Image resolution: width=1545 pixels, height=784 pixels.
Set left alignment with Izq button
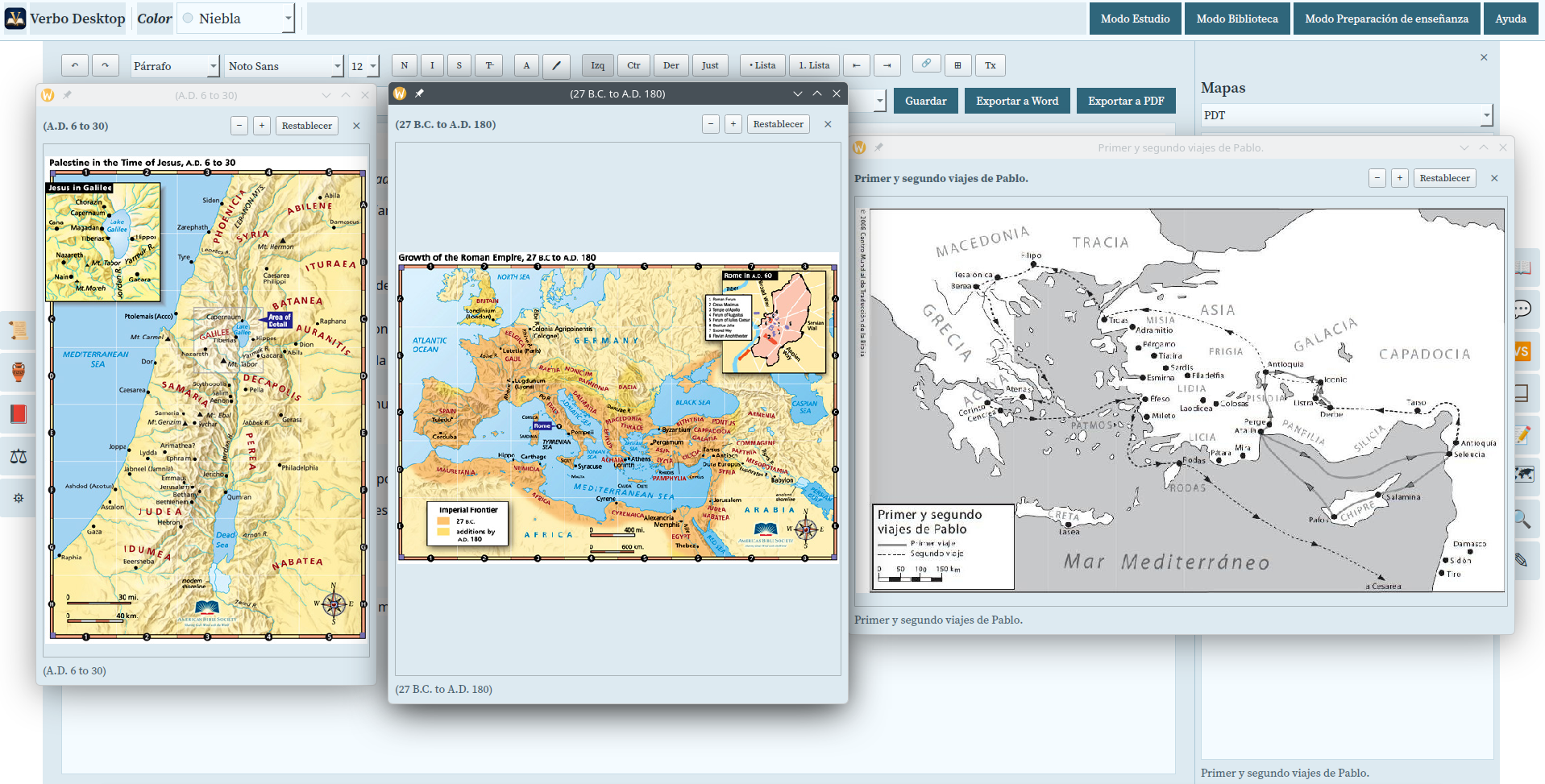(x=598, y=65)
